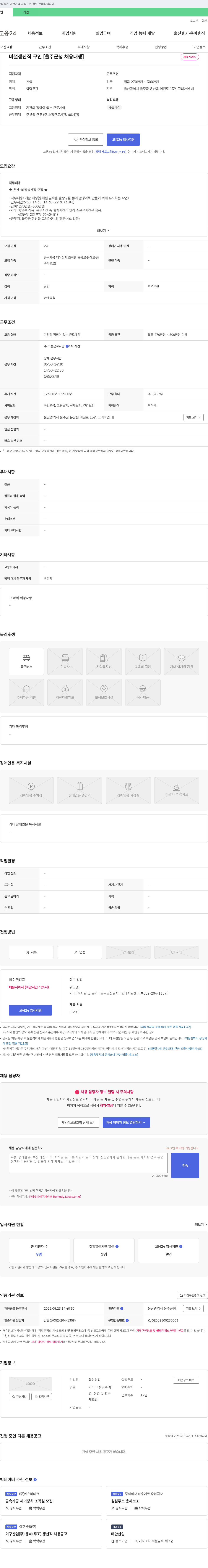The height and width of the screenshot is (1568, 208).
Task: Click the 면접 selection method box
Action: tap(80, 952)
